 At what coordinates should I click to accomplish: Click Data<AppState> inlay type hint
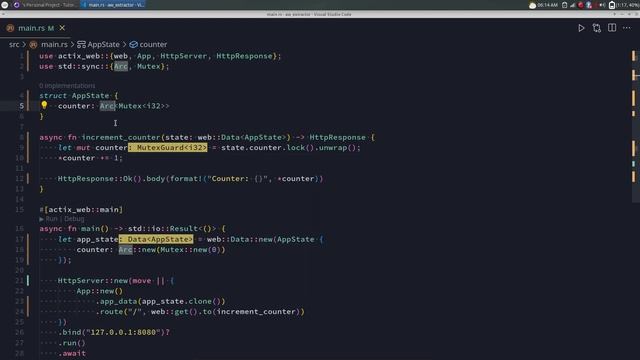coord(156,239)
